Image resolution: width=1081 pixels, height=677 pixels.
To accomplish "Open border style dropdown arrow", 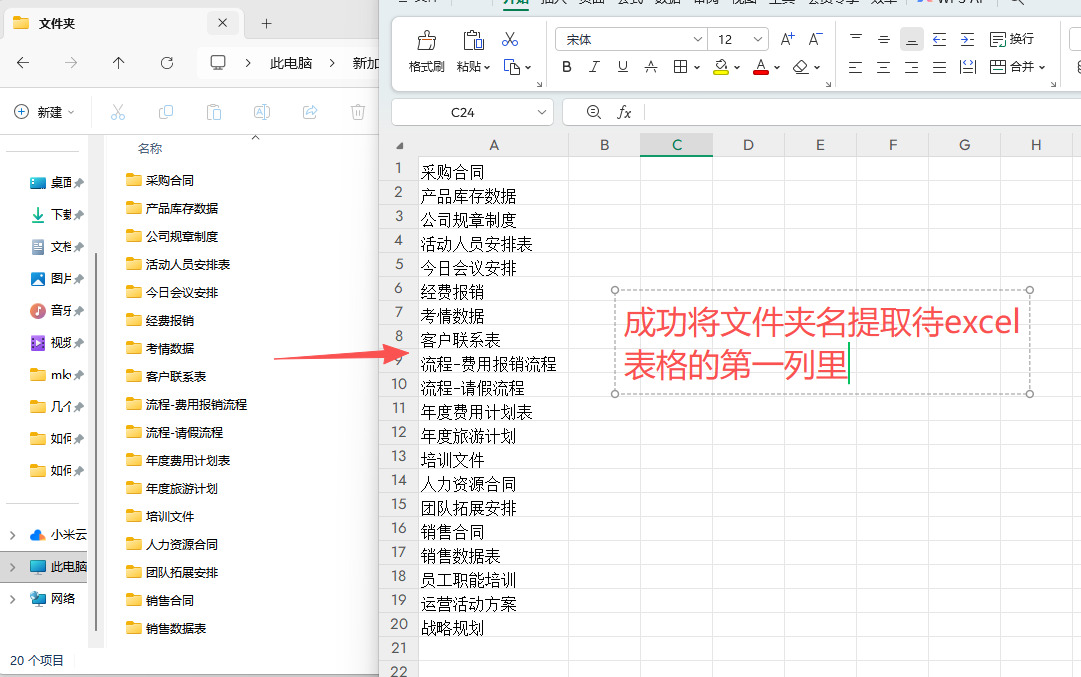I will pyautogui.click(x=697, y=68).
